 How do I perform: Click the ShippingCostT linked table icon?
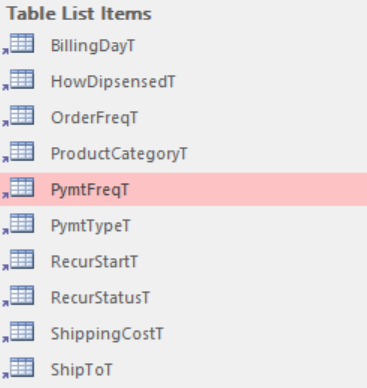click(18, 332)
